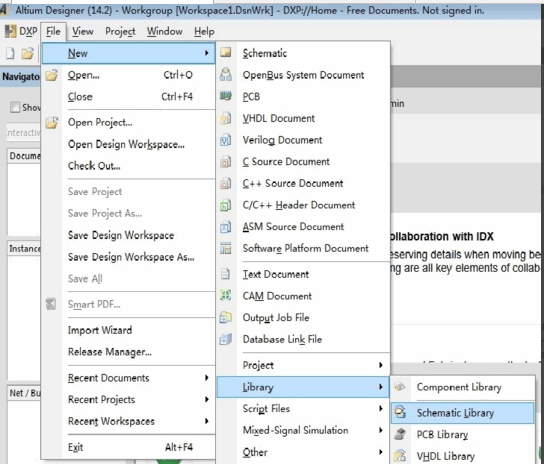Click the new document toolbar icon
The image size is (544, 464).
point(10,53)
